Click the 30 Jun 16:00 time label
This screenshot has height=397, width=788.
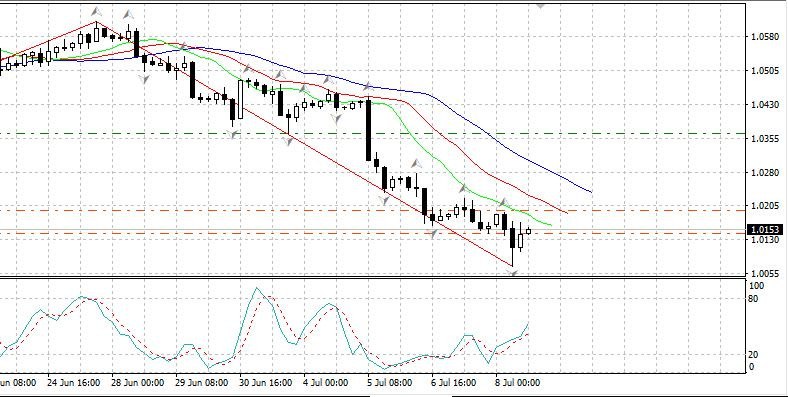(266, 383)
